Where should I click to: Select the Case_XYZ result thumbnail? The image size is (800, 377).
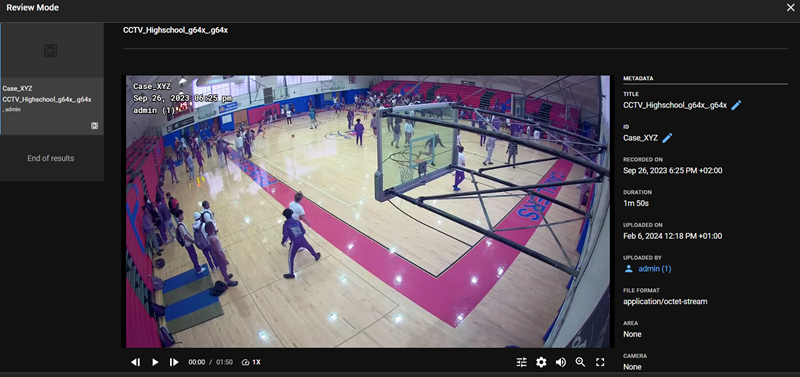pos(52,79)
